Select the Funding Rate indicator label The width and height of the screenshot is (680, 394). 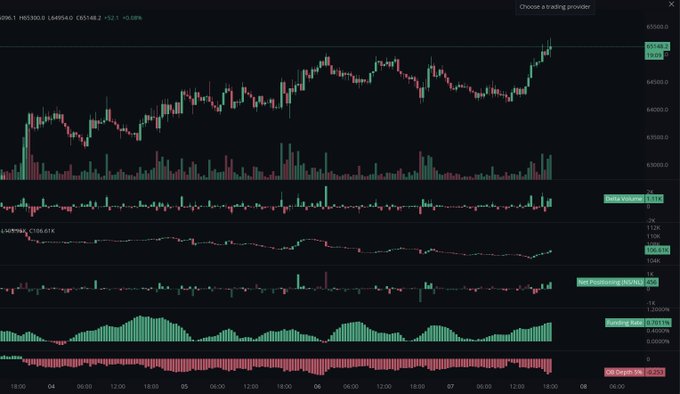[x=625, y=322]
